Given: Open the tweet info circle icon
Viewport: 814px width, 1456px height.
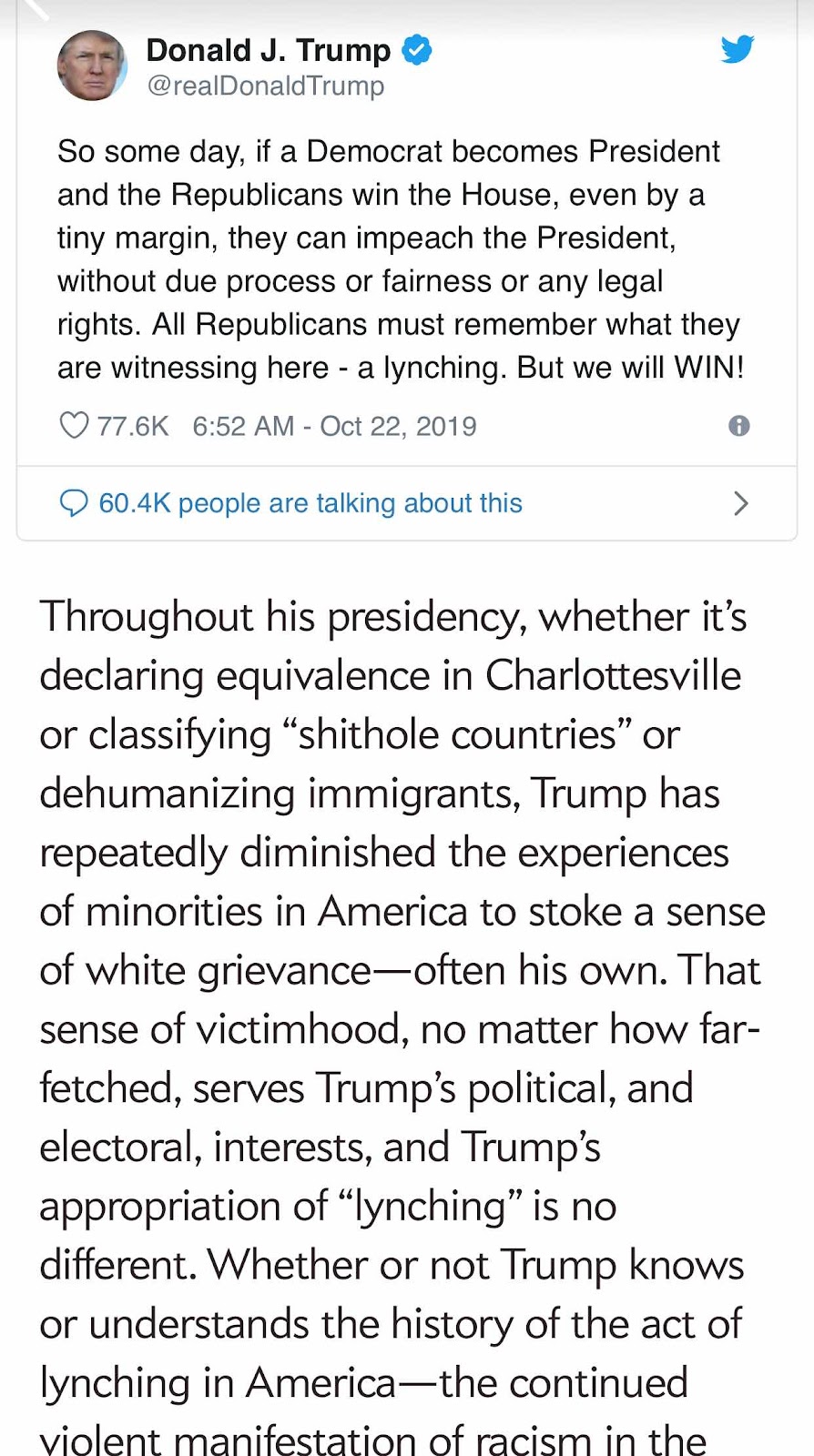Looking at the screenshot, I should [739, 426].
